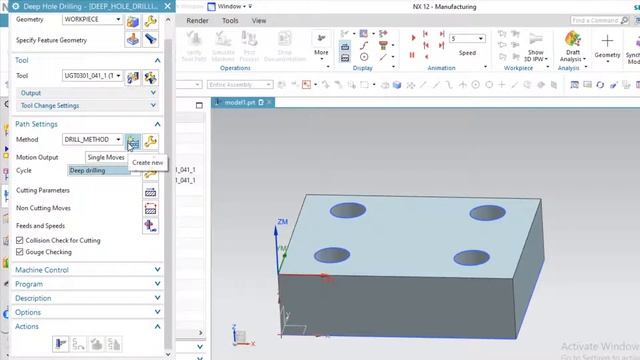Viewport: 640px width, 360px height.
Task: Collapse the Path Settings section
Action: [x=157, y=124]
